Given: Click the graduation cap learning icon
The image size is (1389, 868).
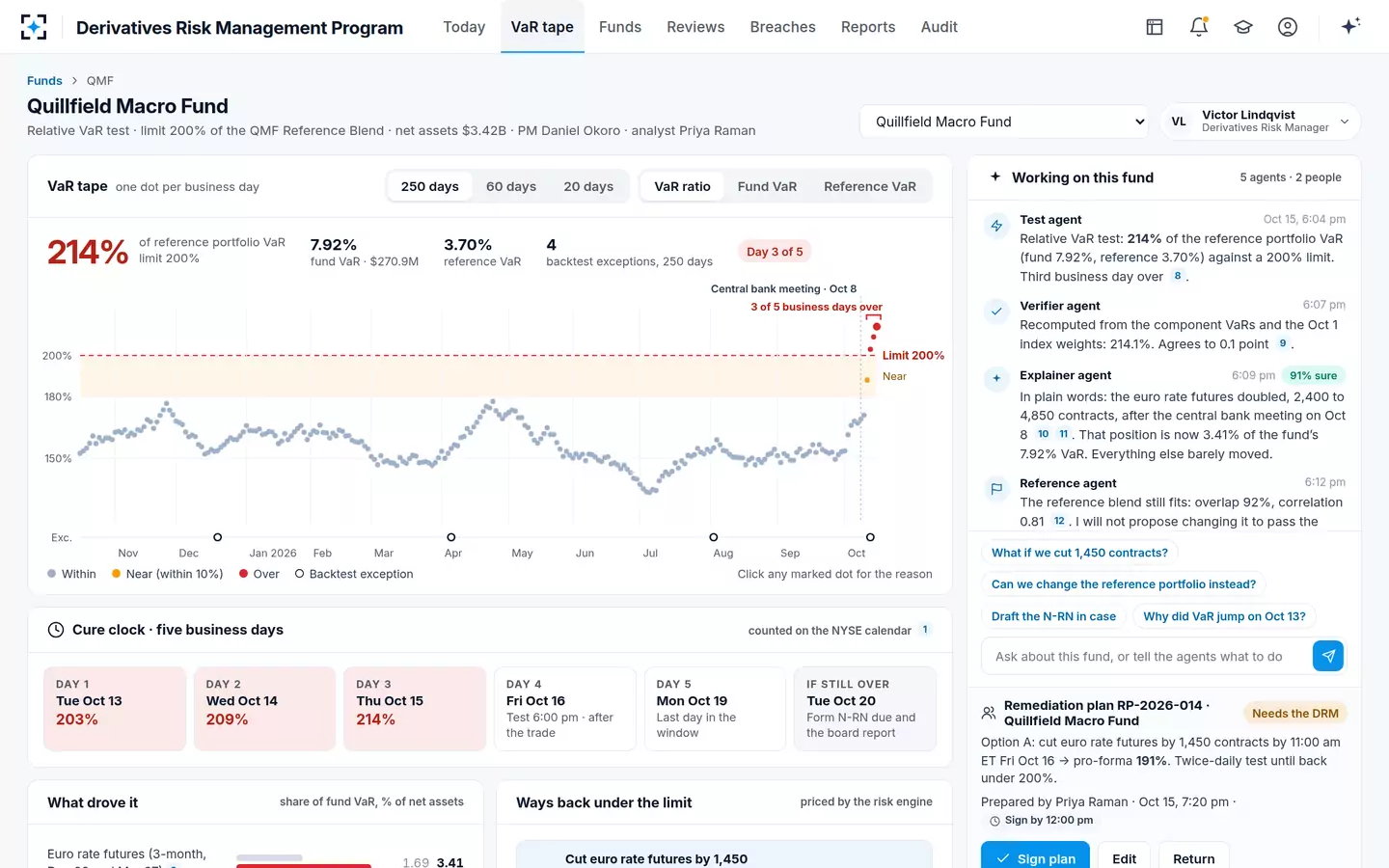Looking at the screenshot, I should tap(1243, 27).
